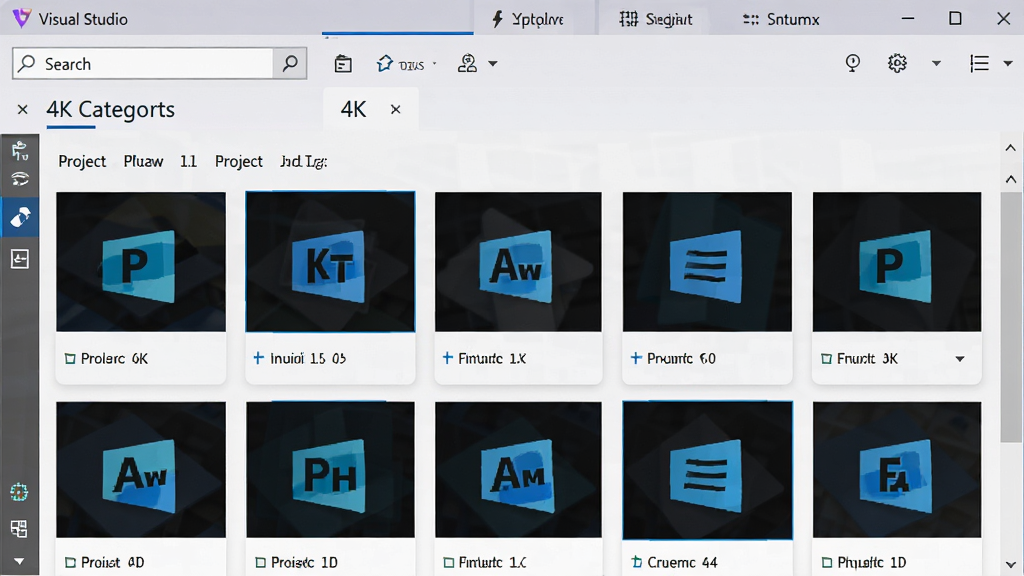The image size is (1024, 576).
Task: Click the 1.1 filter label
Action: (x=188, y=161)
